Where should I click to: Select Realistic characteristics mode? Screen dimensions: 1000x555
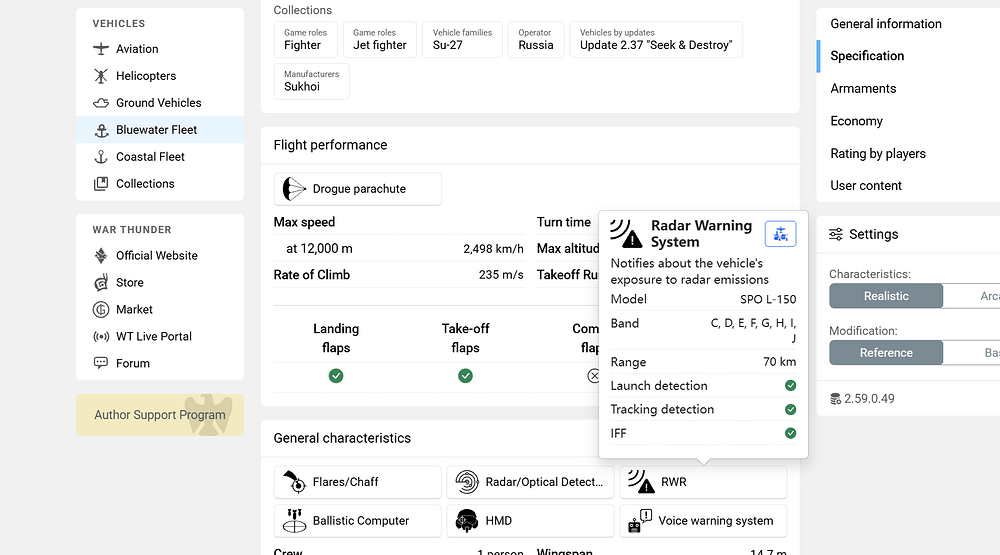(x=886, y=296)
